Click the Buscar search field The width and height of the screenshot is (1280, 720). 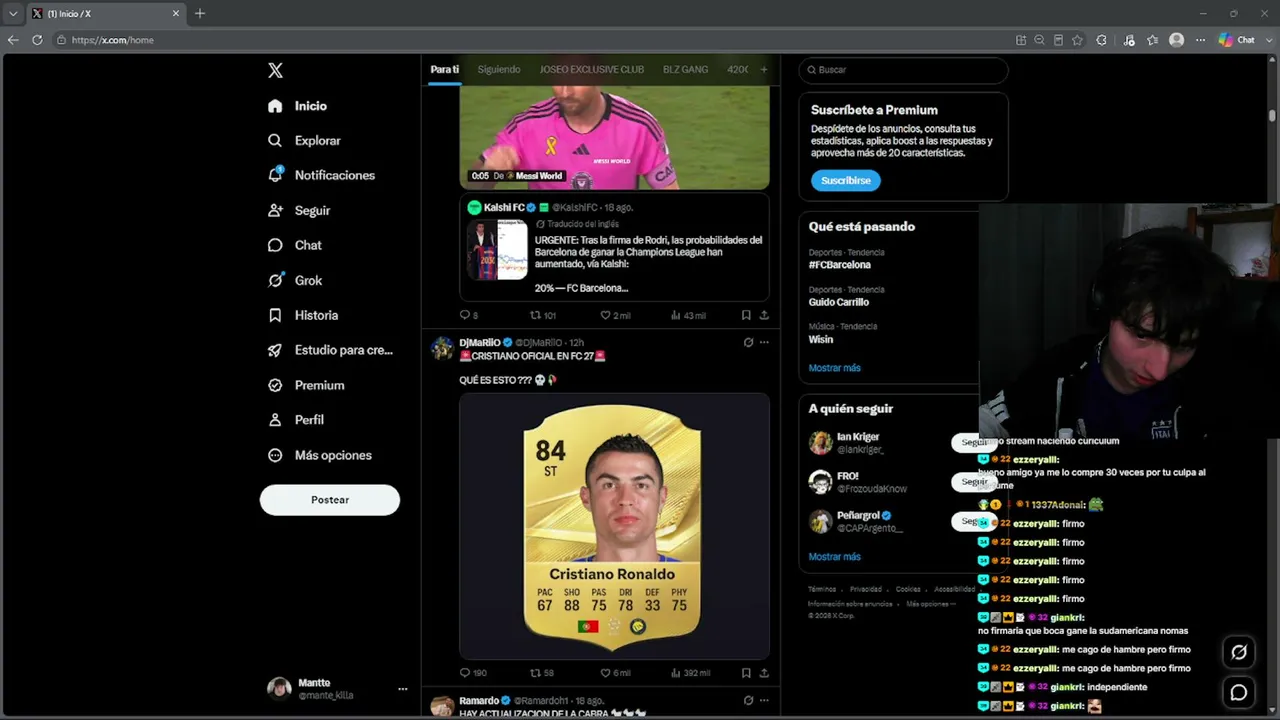903,70
